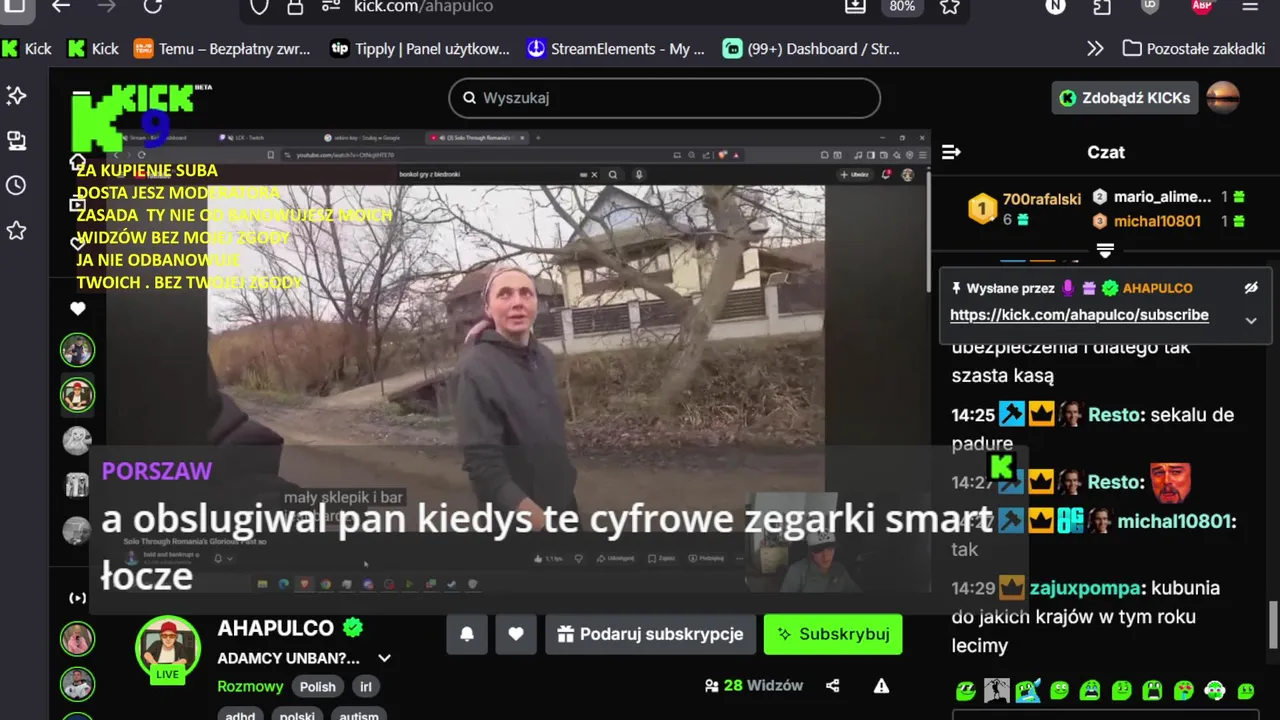The height and width of the screenshot is (720, 1280).
Task: Open the Tipply panel użytkownika bookmark
Action: (420, 48)
